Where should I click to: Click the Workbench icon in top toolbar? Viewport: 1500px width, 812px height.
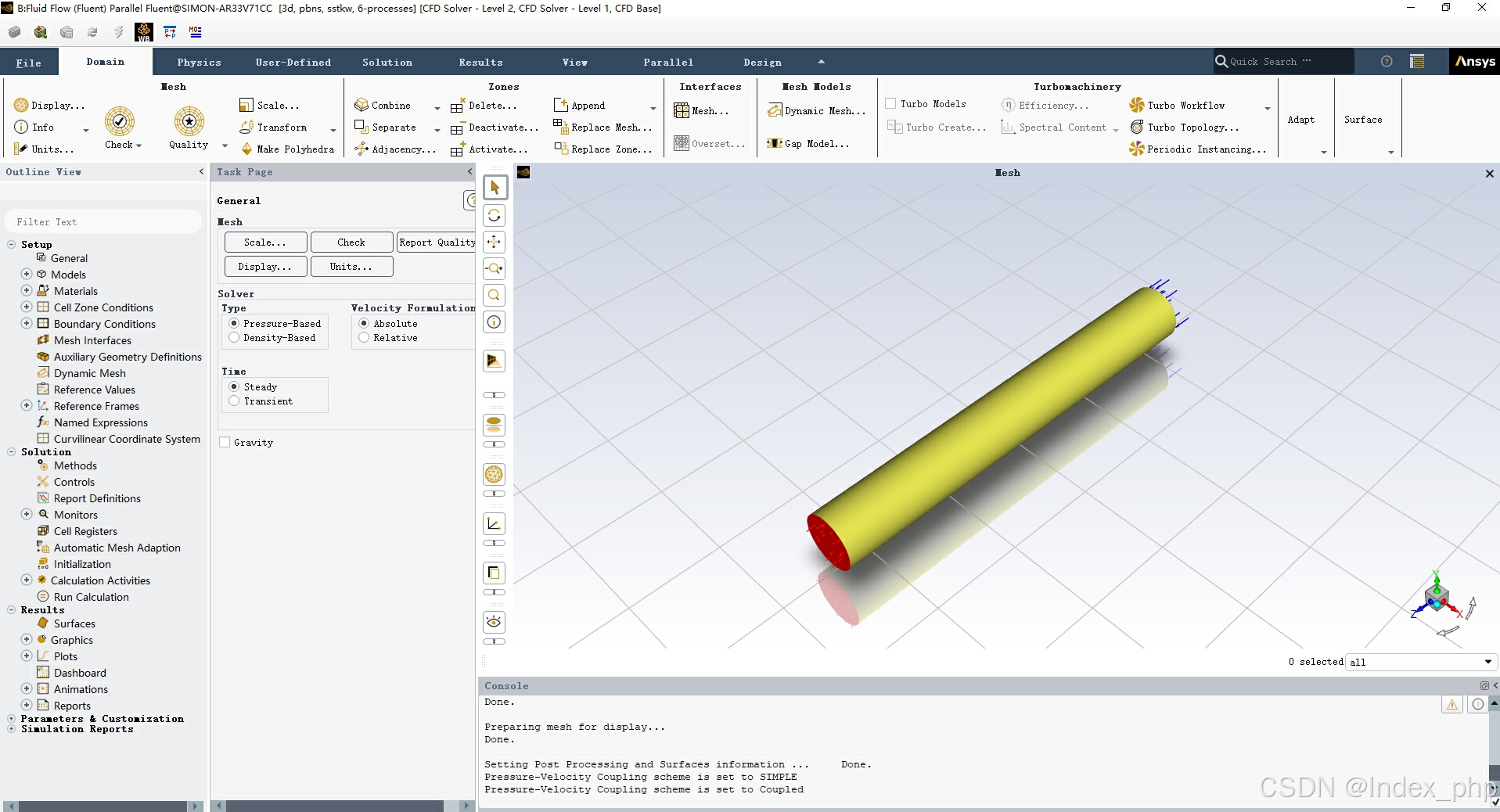pyautogui.click(x=144, y=32)
